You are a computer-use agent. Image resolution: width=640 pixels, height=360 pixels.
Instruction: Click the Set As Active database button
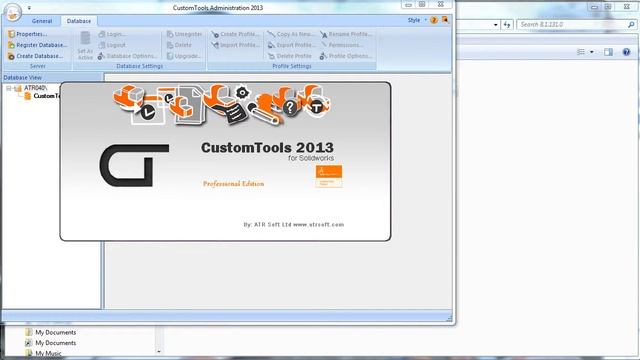(x=85, y=46)
